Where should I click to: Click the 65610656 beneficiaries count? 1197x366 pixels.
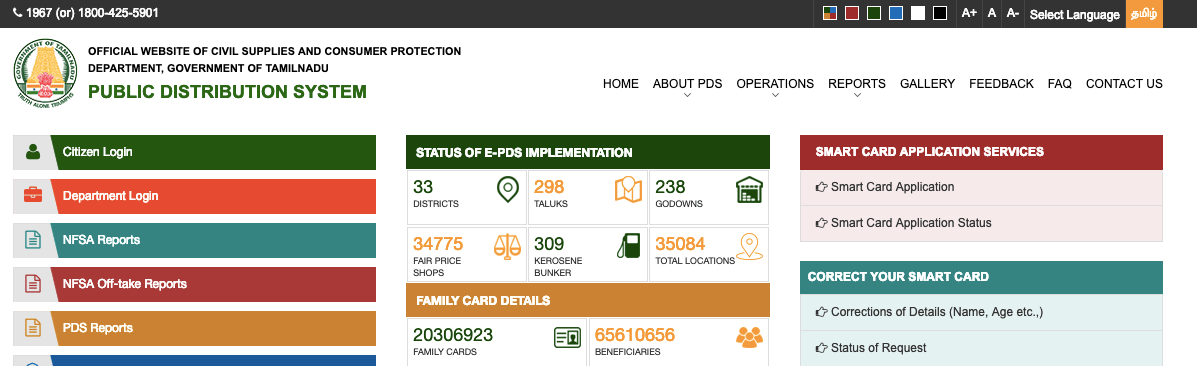click(635, 335)
